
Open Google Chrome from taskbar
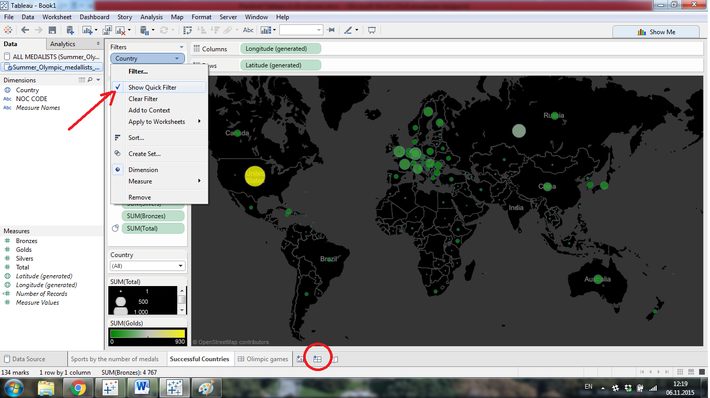pyautogui.click(x=78, y=388)
